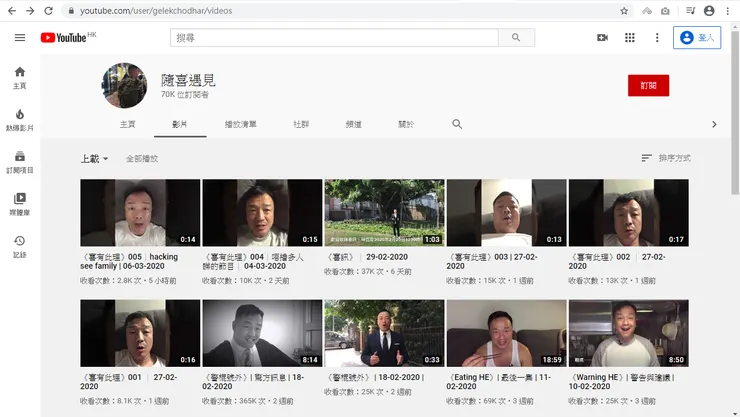Play the 0:15 duration video thumbnail
Screen dimensions: 740x417
pos(262,213)
